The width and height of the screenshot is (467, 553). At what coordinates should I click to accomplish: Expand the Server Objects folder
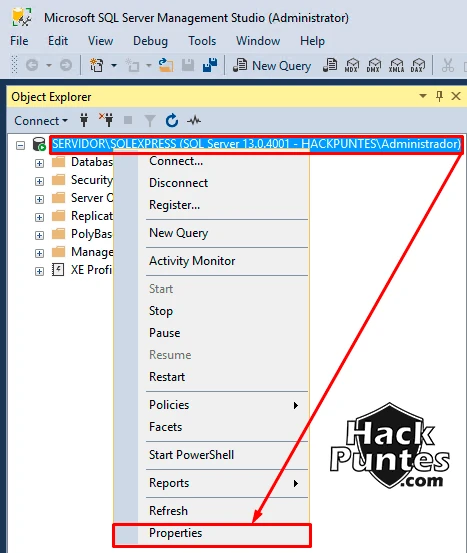[x=40, y=199]
